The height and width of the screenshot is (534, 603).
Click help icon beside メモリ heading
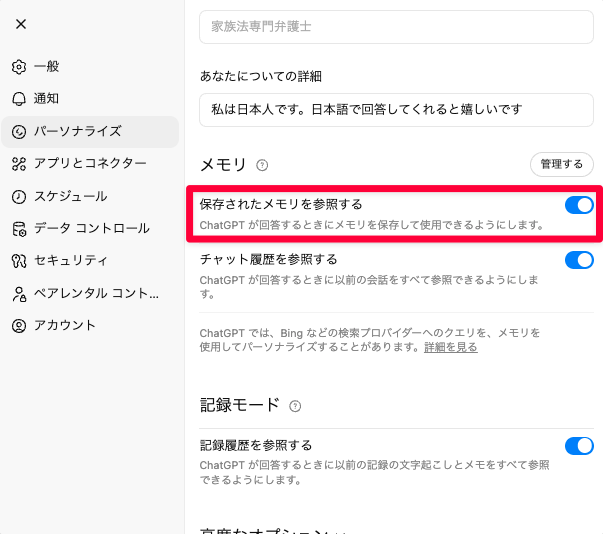click(263, 165)
